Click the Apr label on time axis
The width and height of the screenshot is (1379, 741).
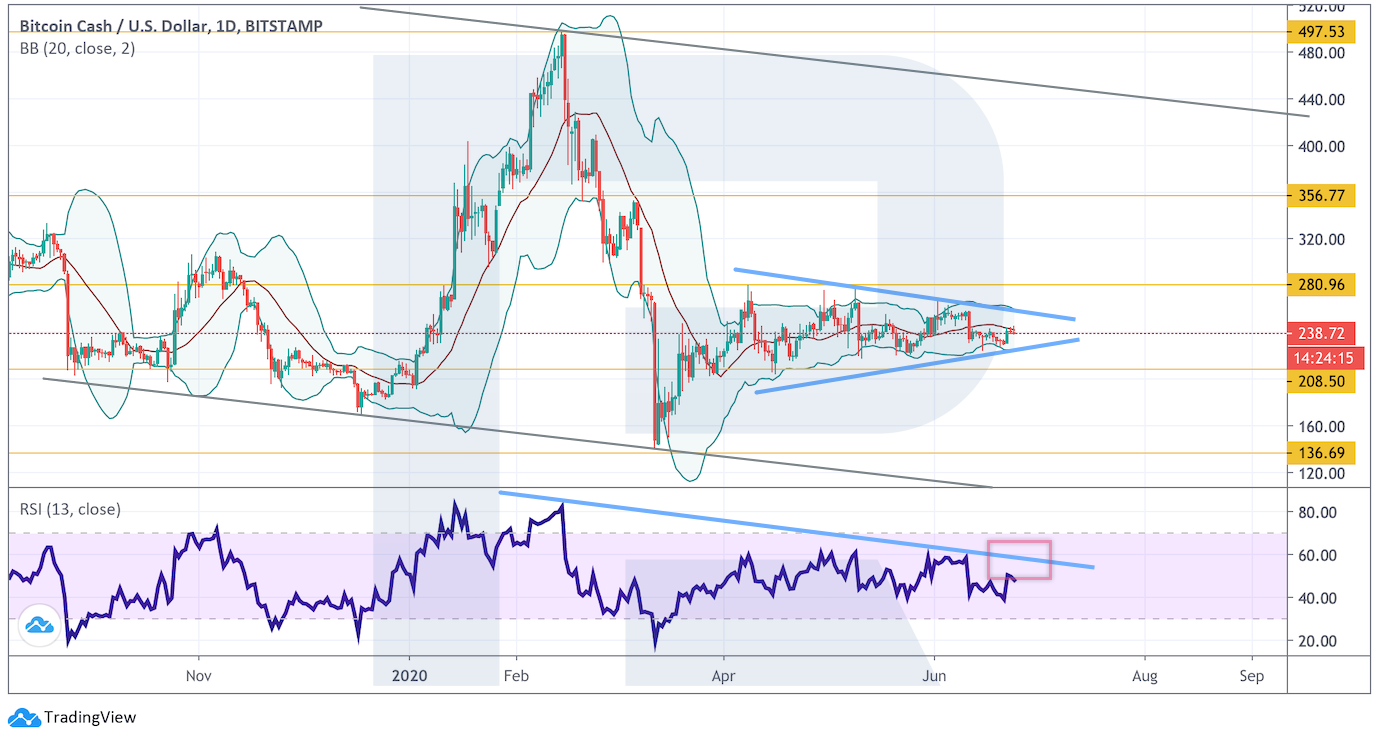click(722, 676)
